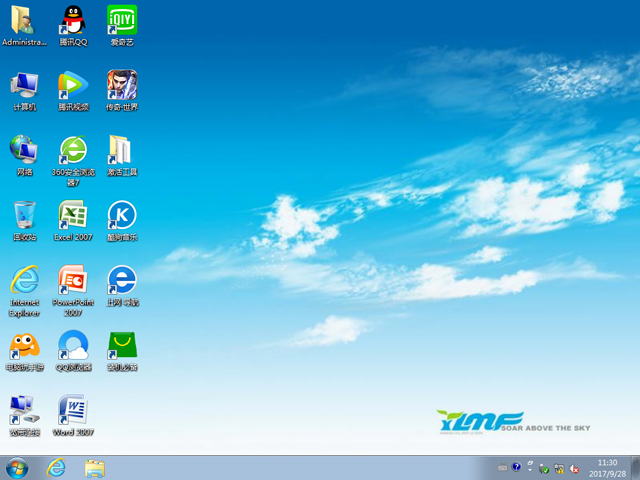
Task: Open the Computer (计算机) desktop icon
Action: [24, 86]
